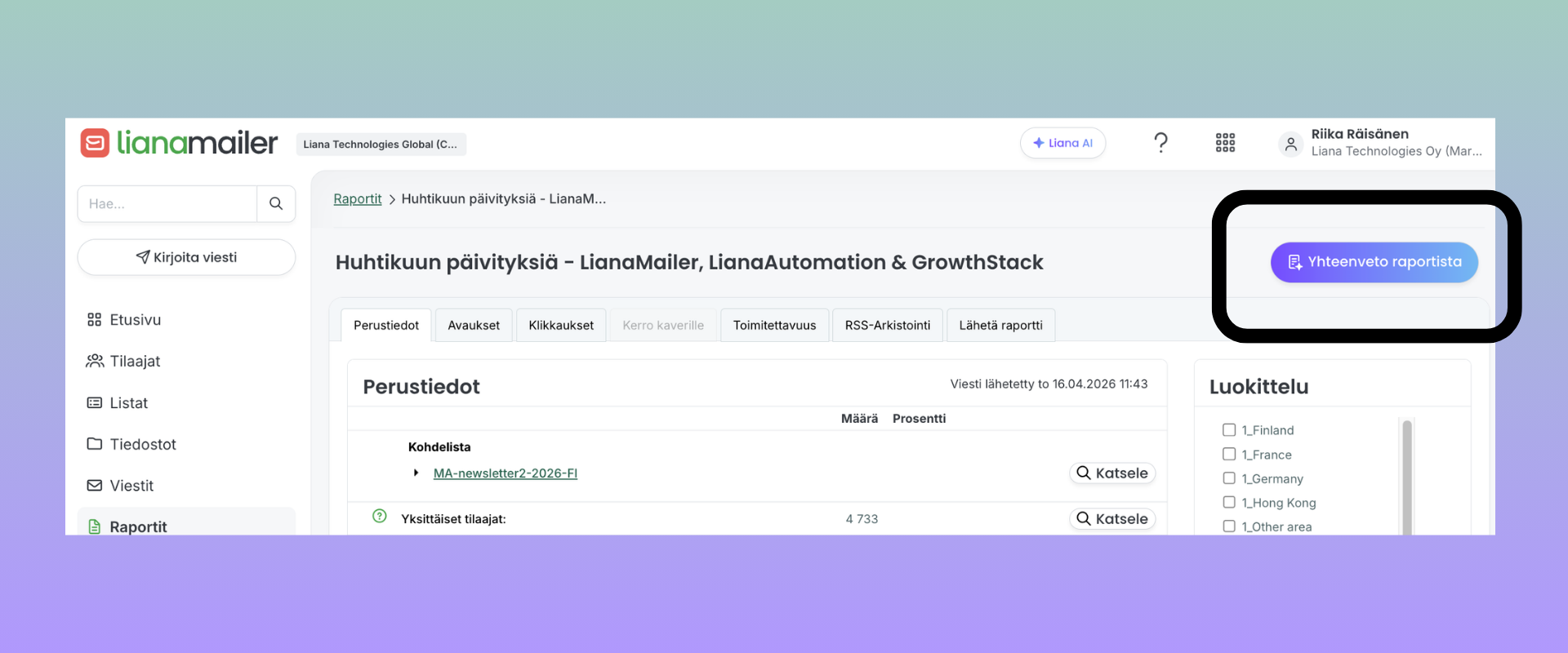The height and width of the screenshot is (653, 1568).
Task: Click the 4 733 subscriber count
Action: click(x=862, y=519)
